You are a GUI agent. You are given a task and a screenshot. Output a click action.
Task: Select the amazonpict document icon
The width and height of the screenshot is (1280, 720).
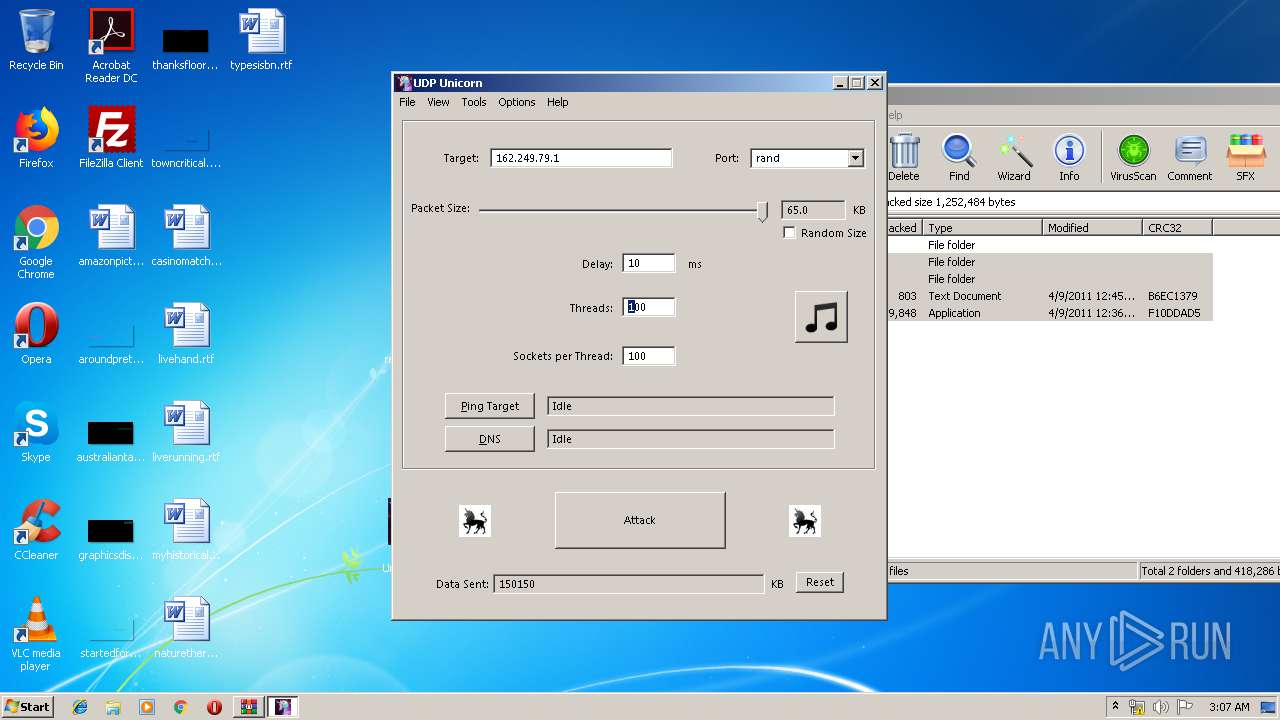coord(111,236)
